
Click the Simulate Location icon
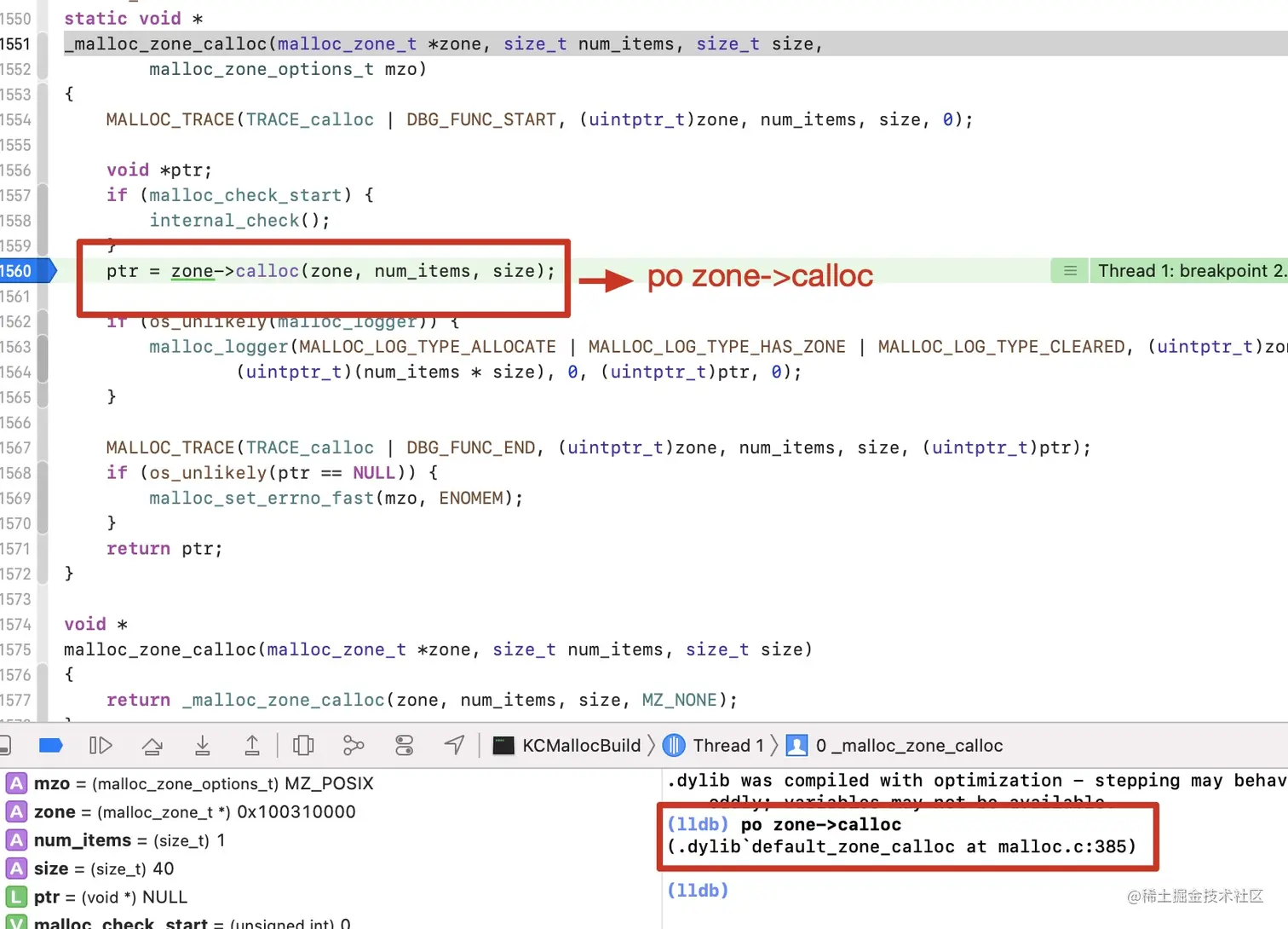[x=454, y=745]
